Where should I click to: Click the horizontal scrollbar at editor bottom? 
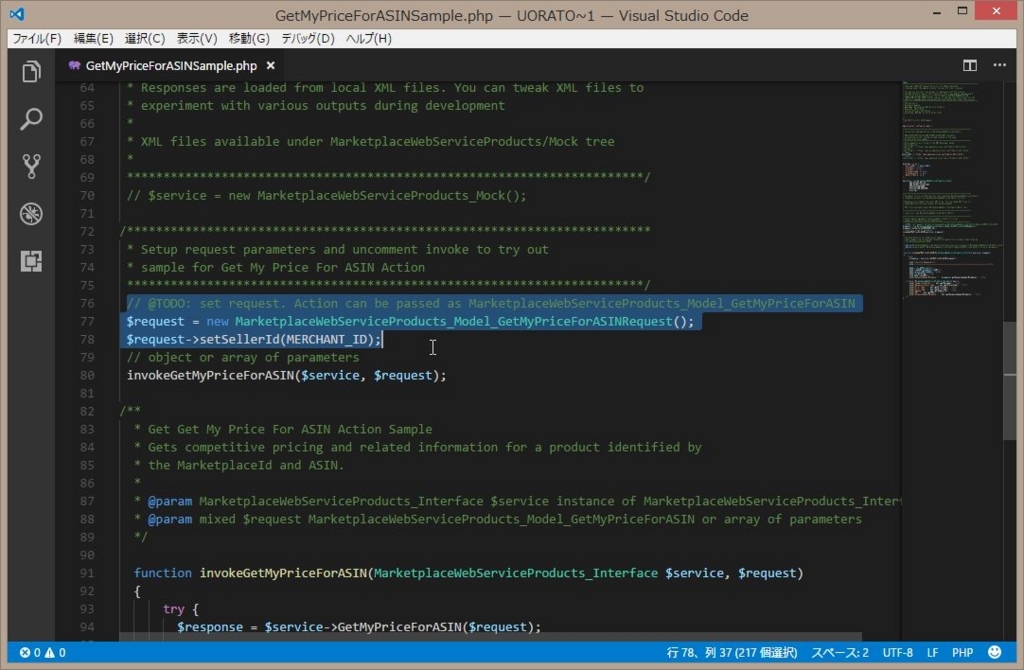click(x=490, y=637)
